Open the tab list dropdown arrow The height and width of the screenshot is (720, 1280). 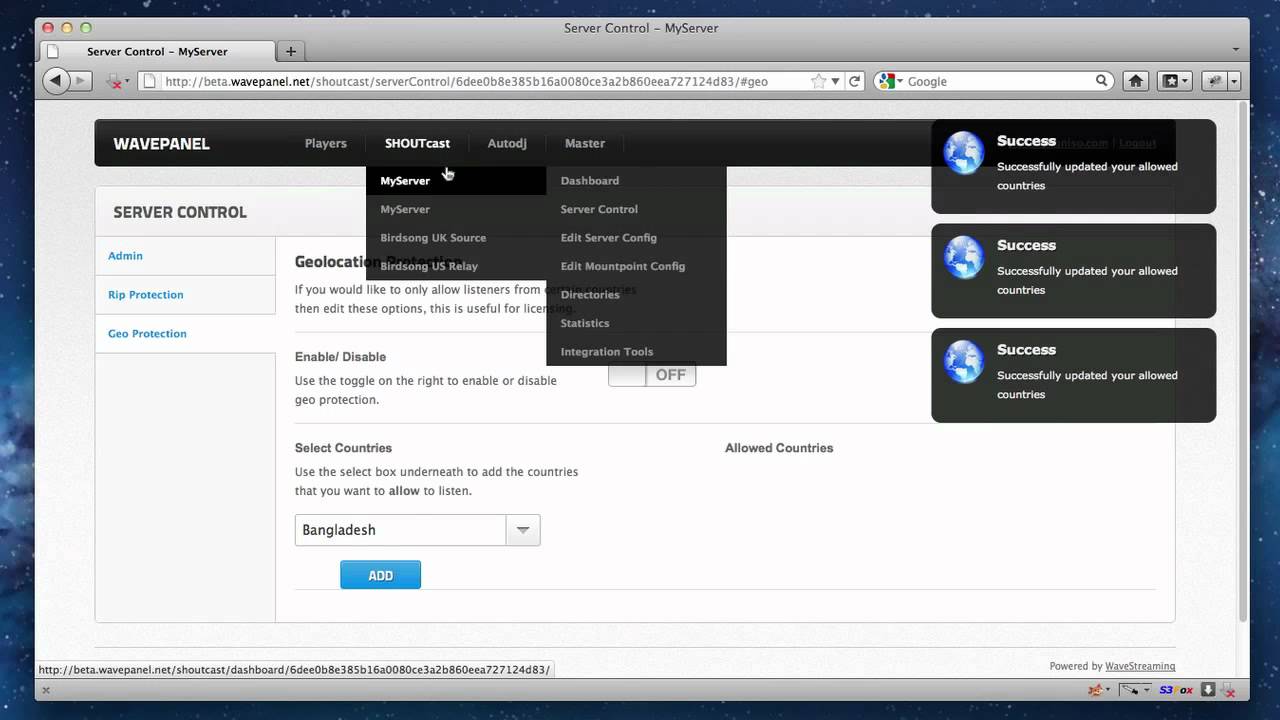coord(1236,49)
